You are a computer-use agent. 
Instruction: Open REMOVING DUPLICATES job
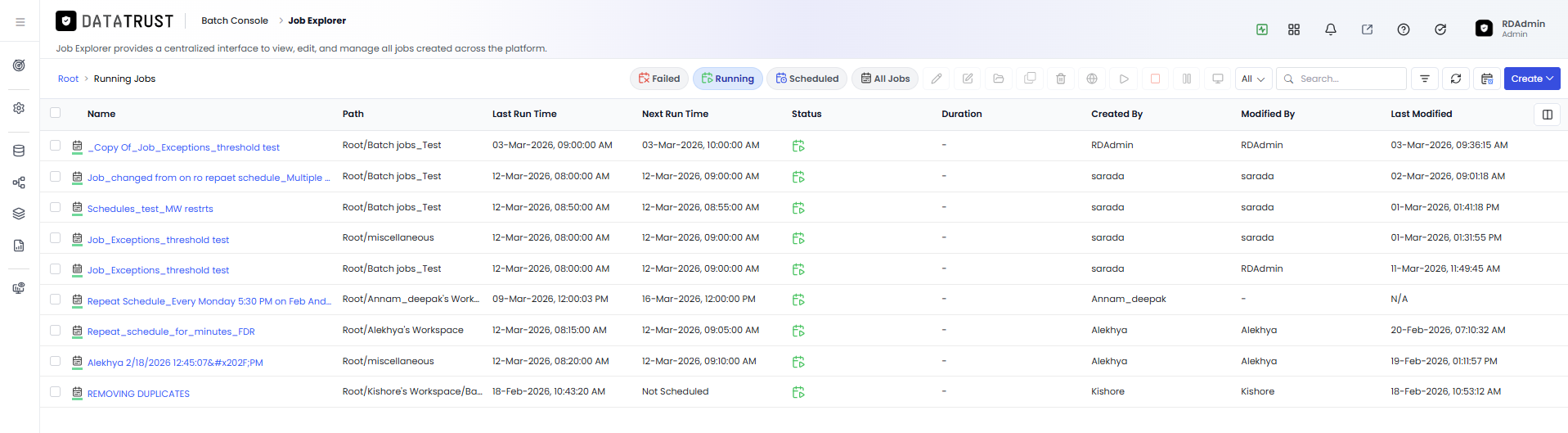[138, 394]
